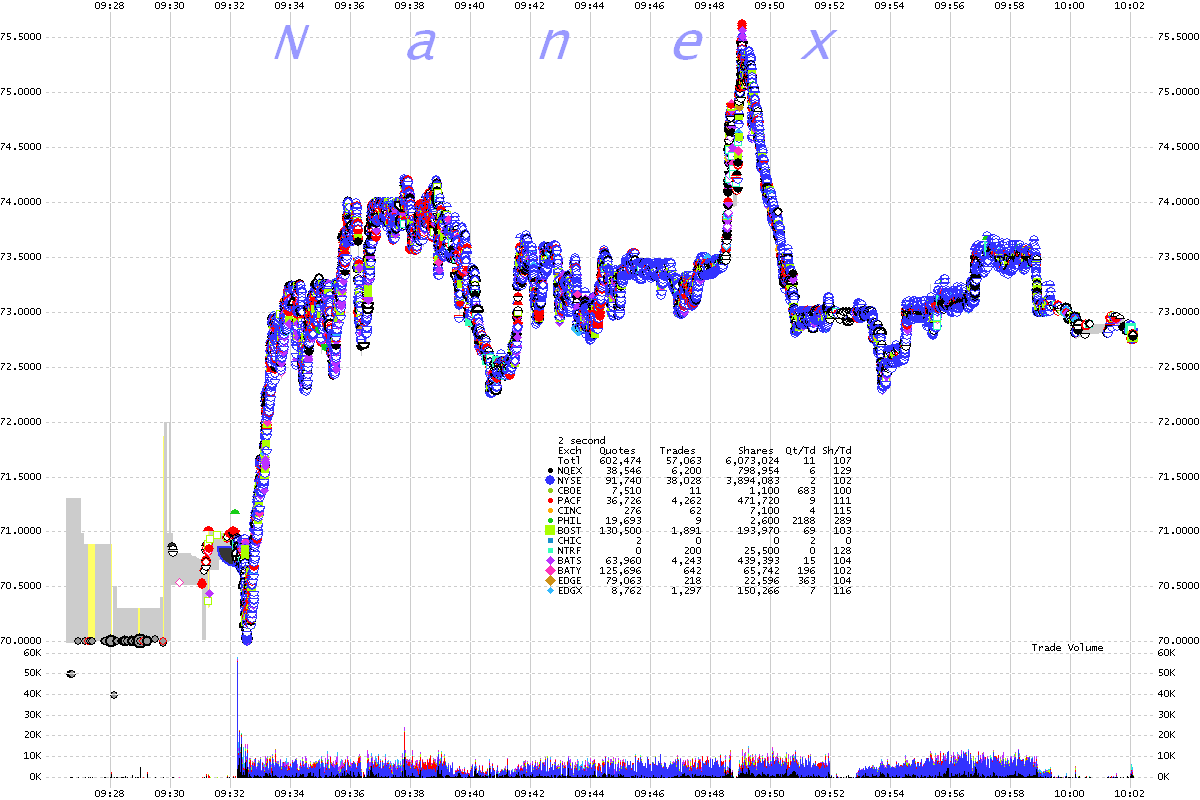Select CBOE Qt/Td value 683
The image size is (1200, 800).
pyautogui.click(x=806, y=491)
